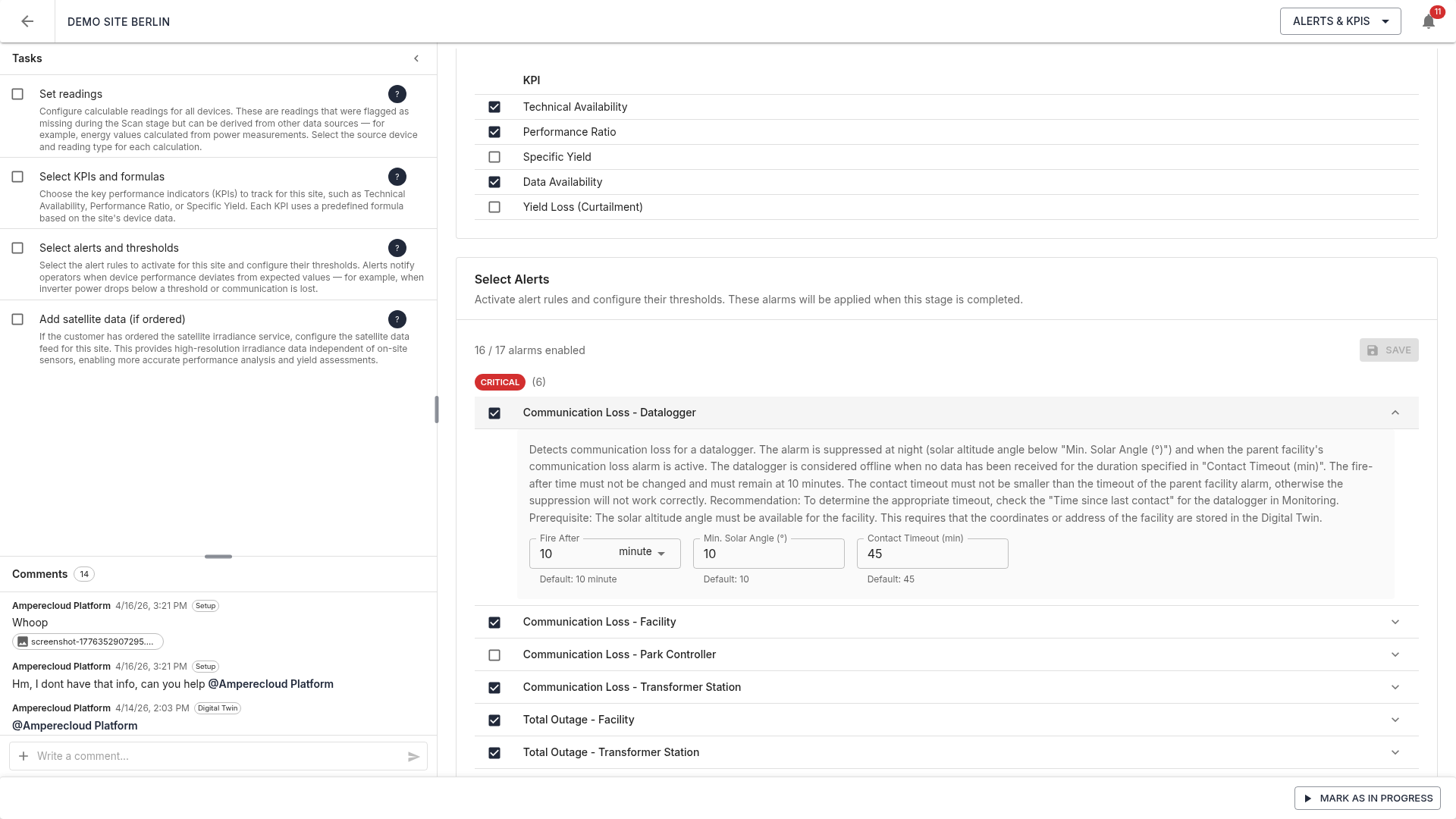
Task: Expand Communication Loss - Park Controller row
Action: tap(1395, 654)
